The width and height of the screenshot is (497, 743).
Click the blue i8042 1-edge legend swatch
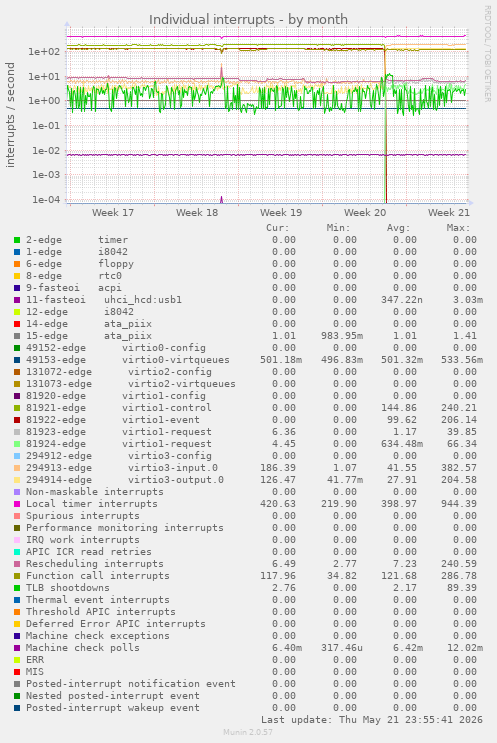coord(17,252)
